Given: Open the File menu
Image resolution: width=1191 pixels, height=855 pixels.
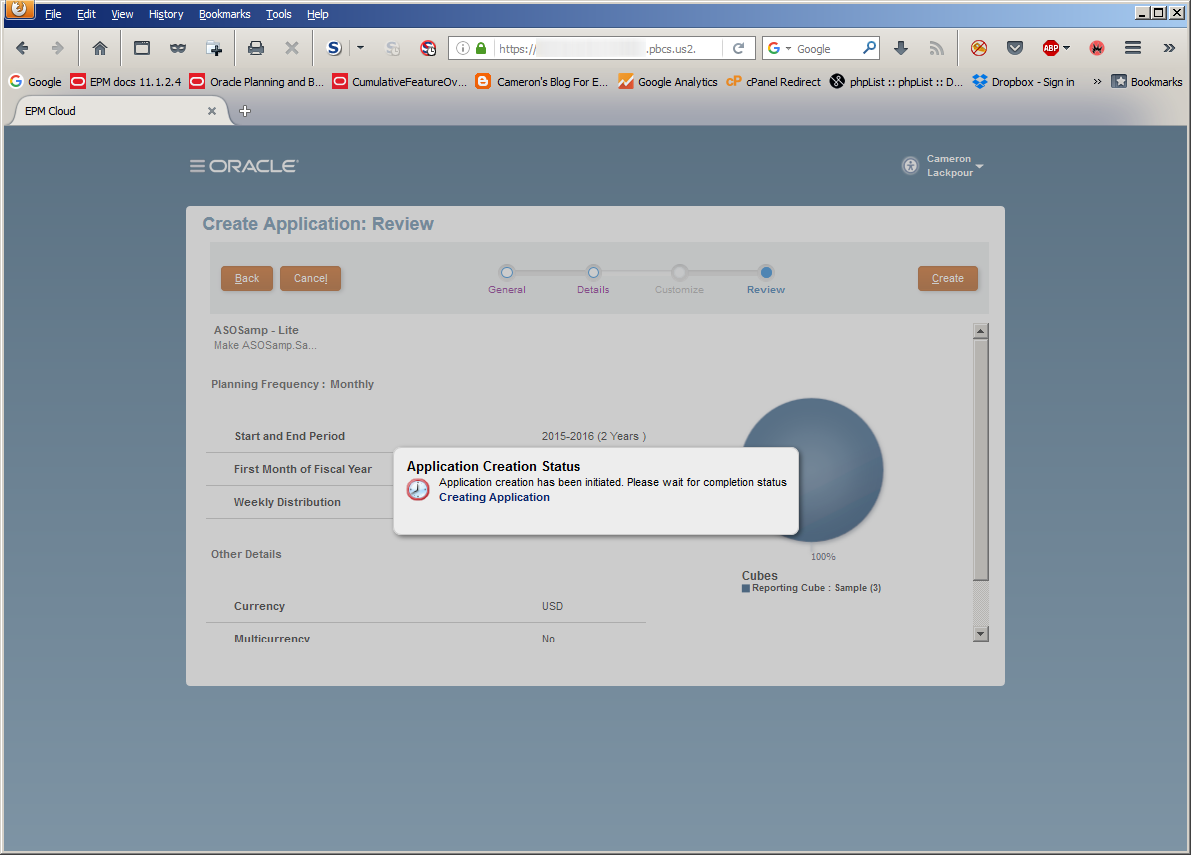Looking at the screenshot, I should click(x=53, y=14).
